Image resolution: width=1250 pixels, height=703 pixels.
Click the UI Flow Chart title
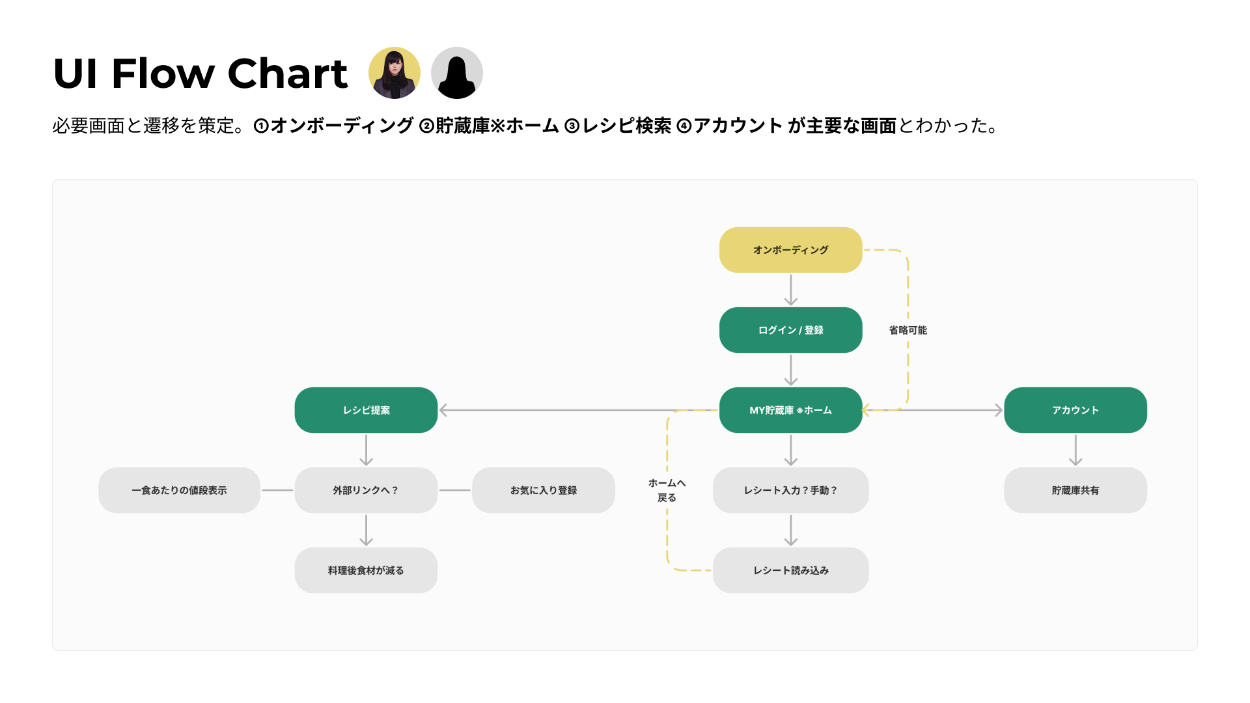200,74
